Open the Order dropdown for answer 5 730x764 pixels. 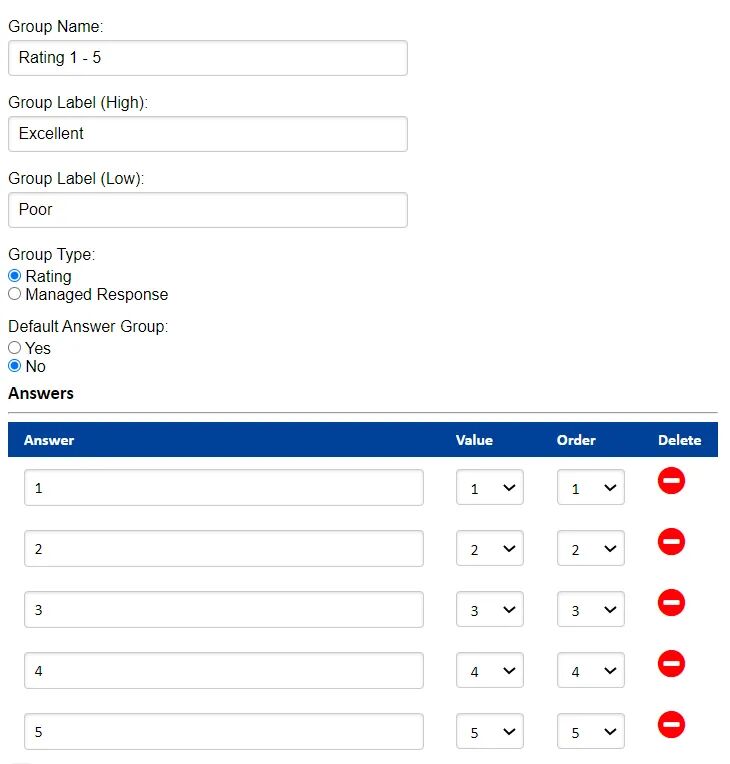coord(591,731)
